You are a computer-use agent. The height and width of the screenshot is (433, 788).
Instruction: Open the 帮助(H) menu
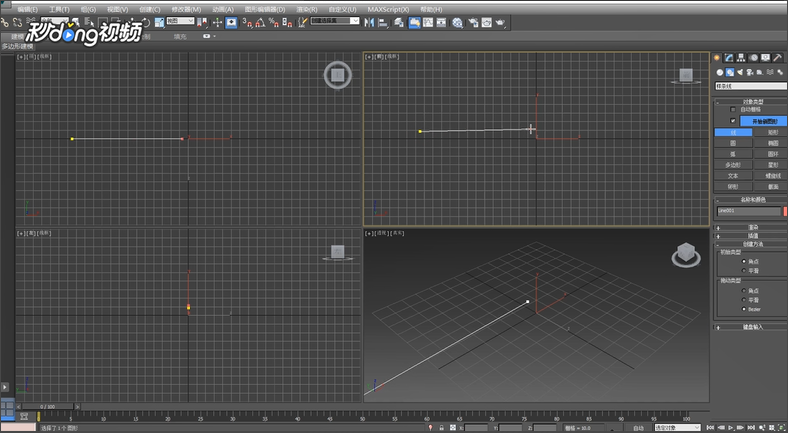(x=431, y=10)
